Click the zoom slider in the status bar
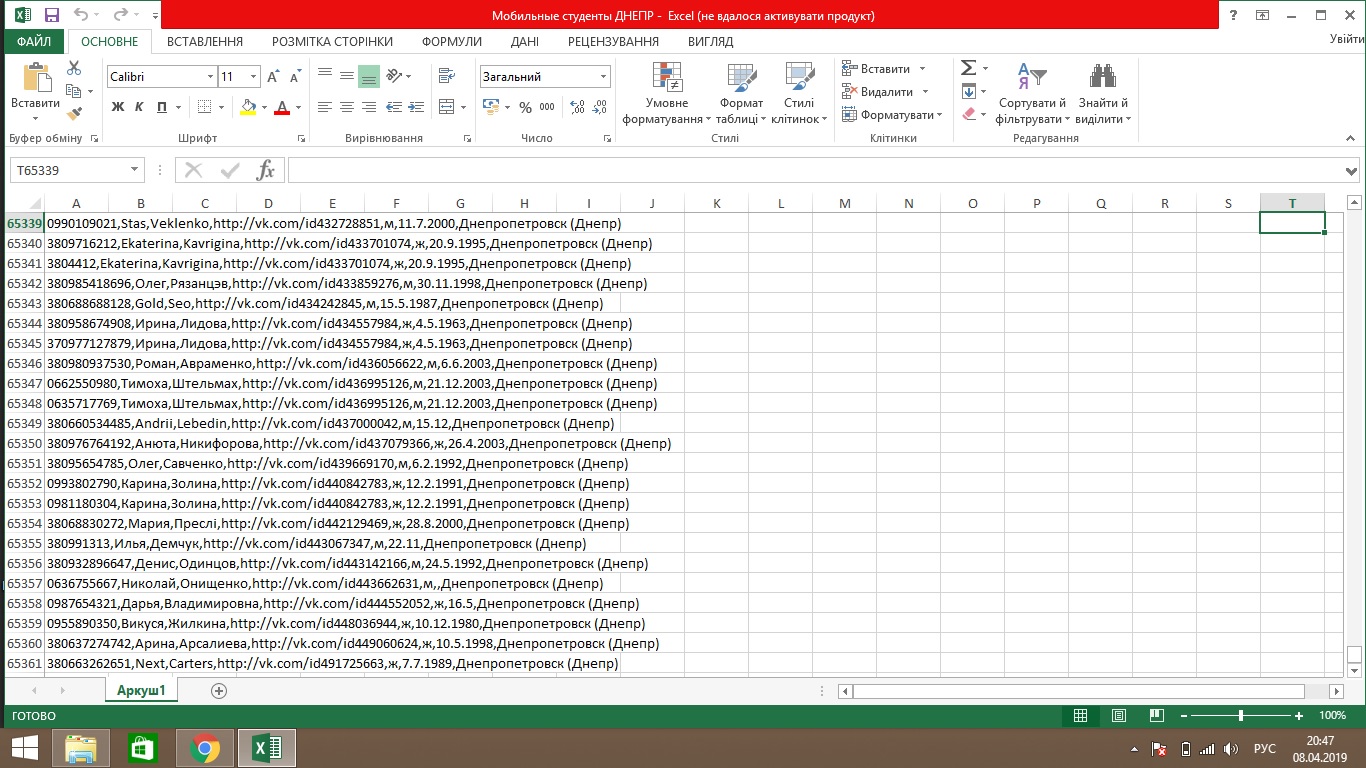Viewport: 1366px width, 768px height. click(x=1240, y=716)
